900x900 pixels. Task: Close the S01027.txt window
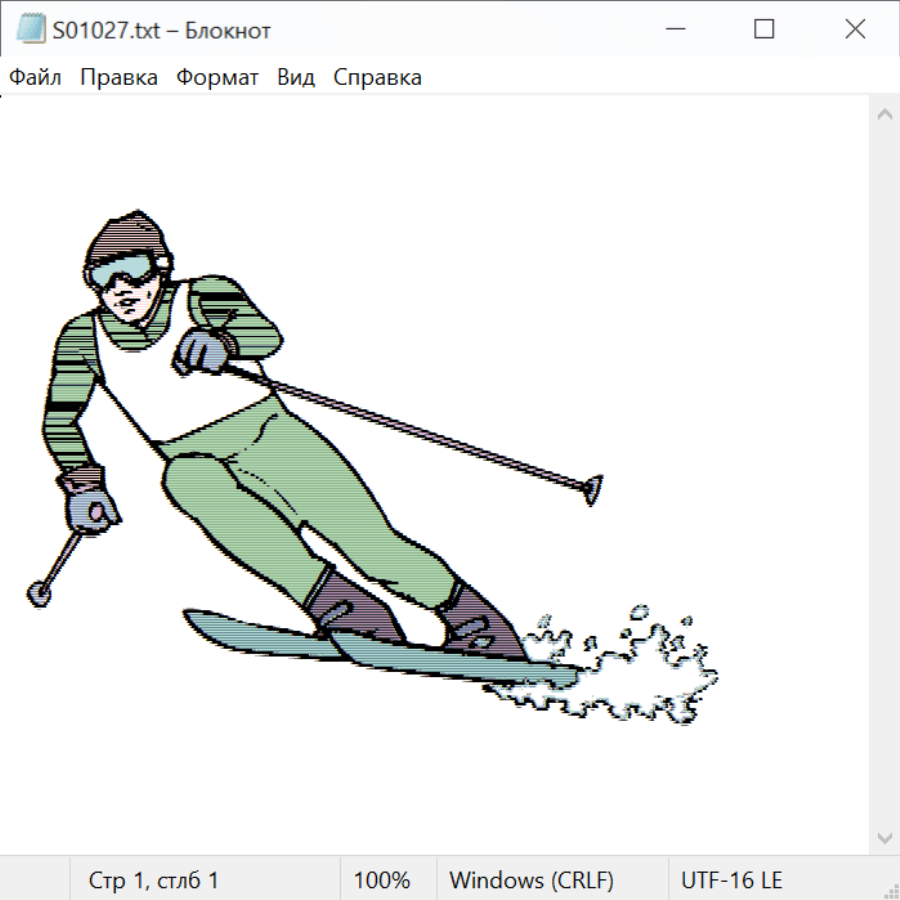[855, 30]
